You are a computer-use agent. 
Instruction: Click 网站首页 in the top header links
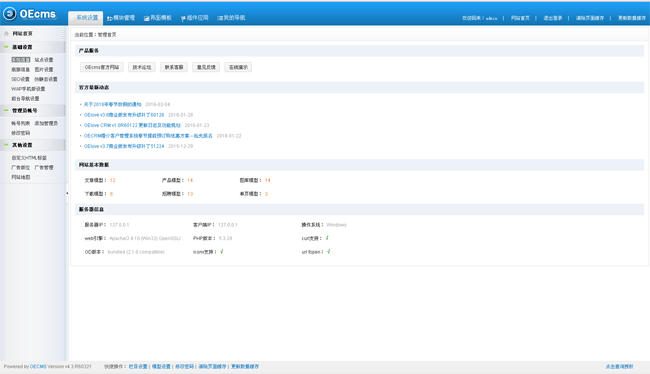[x=520, y=18]
